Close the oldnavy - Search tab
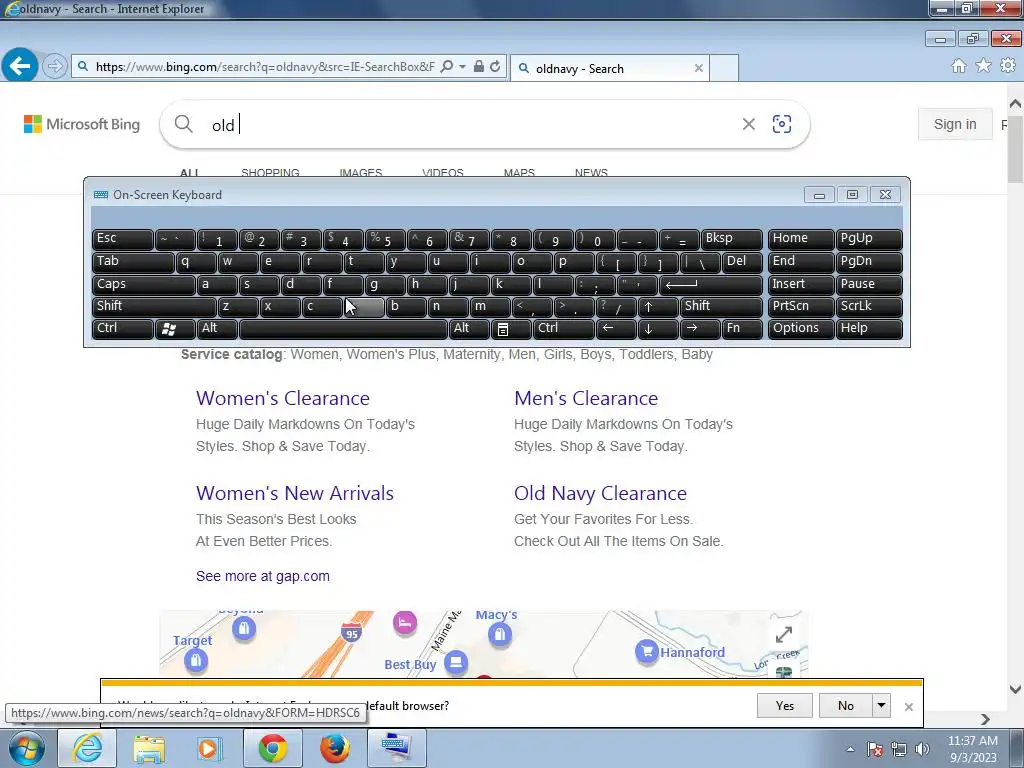1024x768 pixels. [698, 68]
